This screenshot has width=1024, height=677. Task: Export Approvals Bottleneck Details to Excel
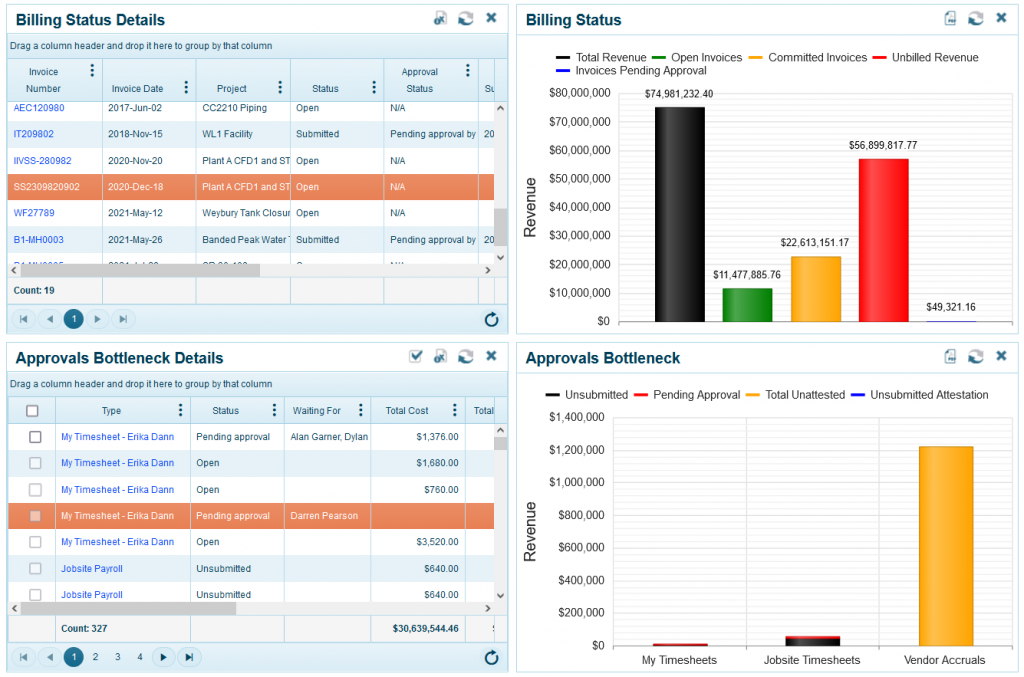click(441, 355)
